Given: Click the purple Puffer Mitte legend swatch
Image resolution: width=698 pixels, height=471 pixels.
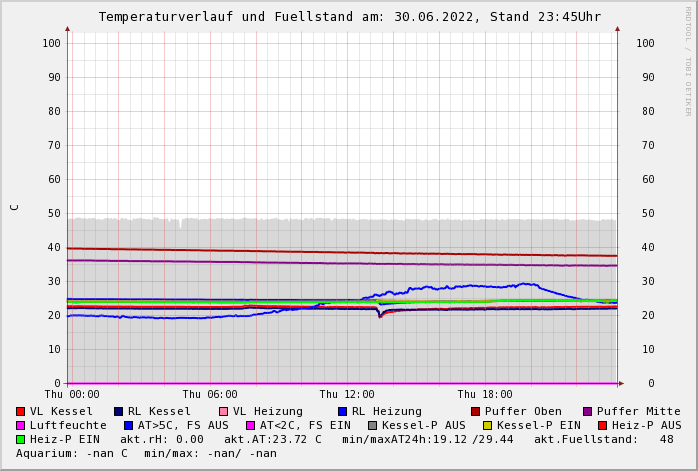Looking at the screenshot, I should pos(588,412).
